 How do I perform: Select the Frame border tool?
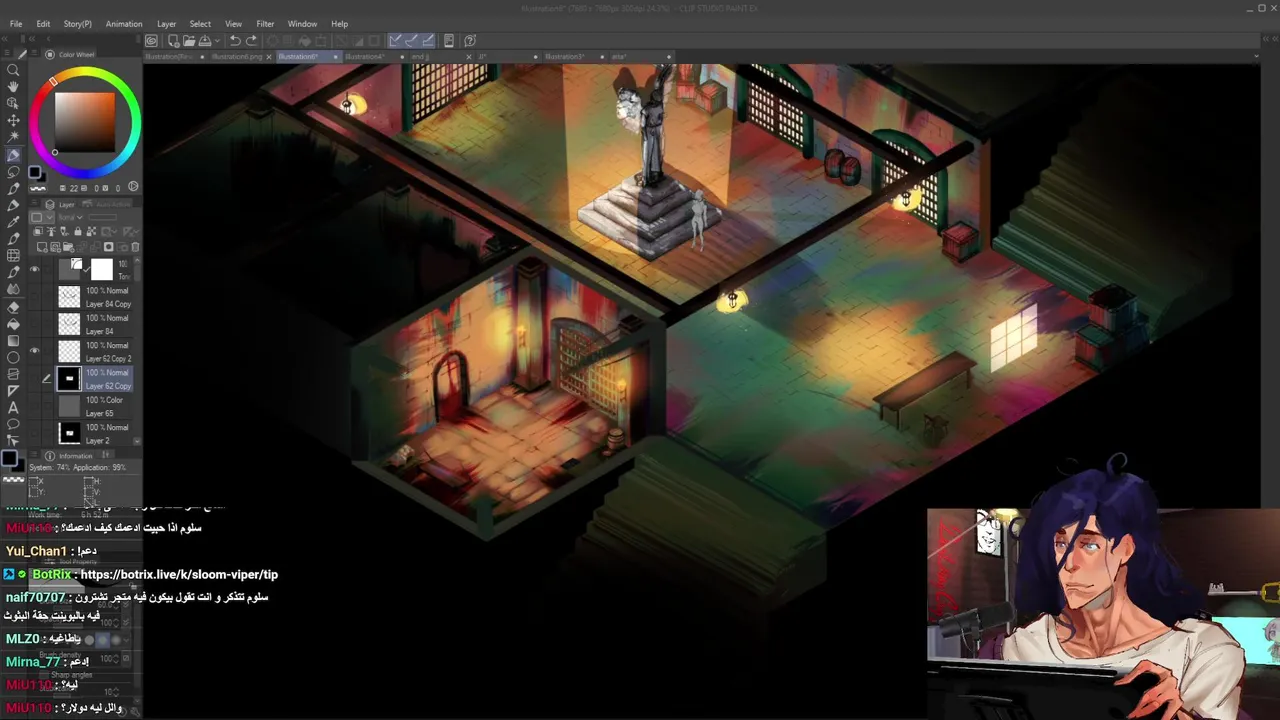pos(13,374)
